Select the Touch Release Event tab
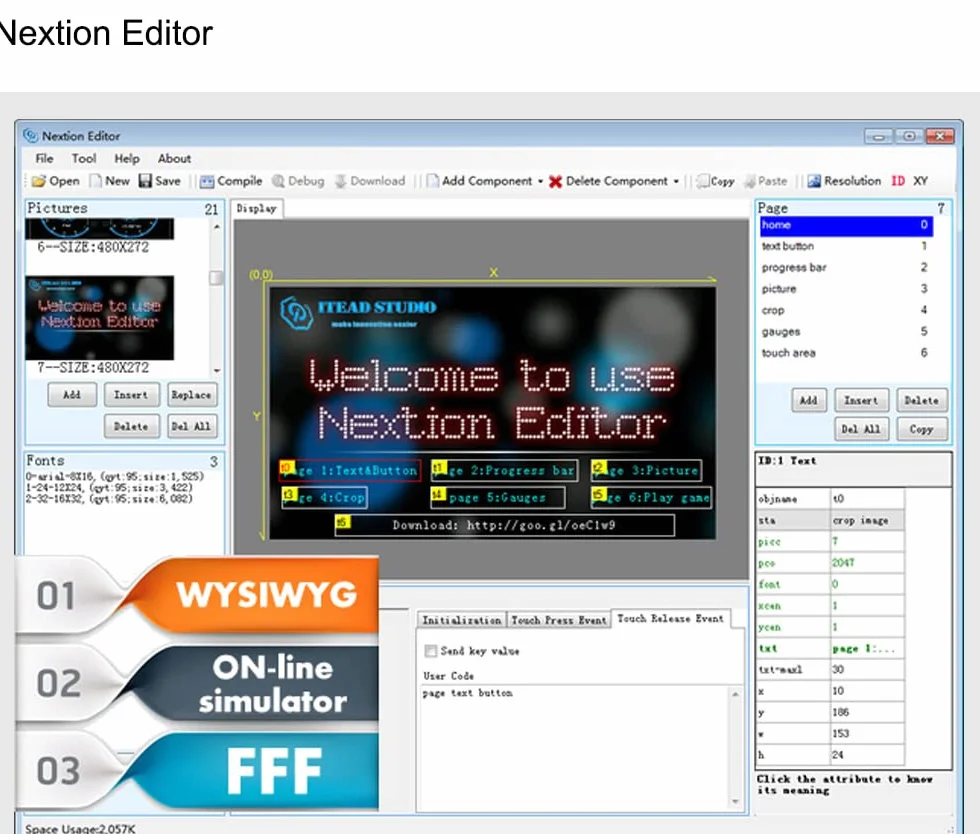 tap(670, 618)
